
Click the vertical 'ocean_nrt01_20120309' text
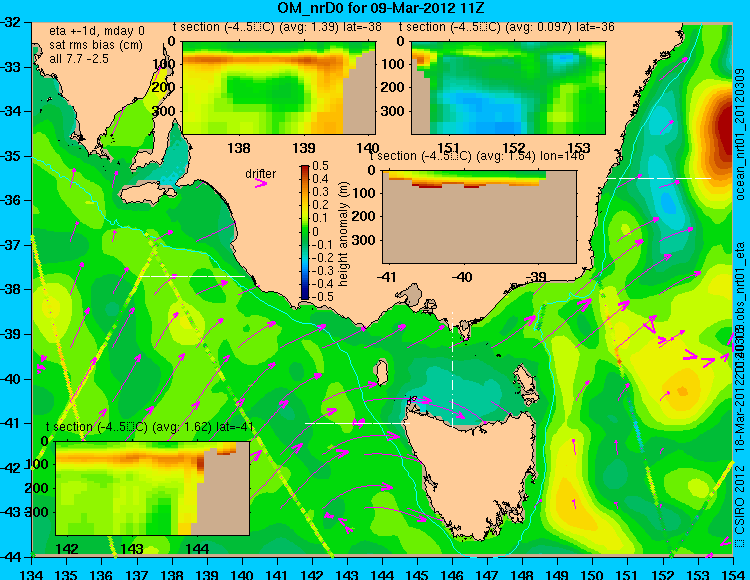(x=741, y=135)
